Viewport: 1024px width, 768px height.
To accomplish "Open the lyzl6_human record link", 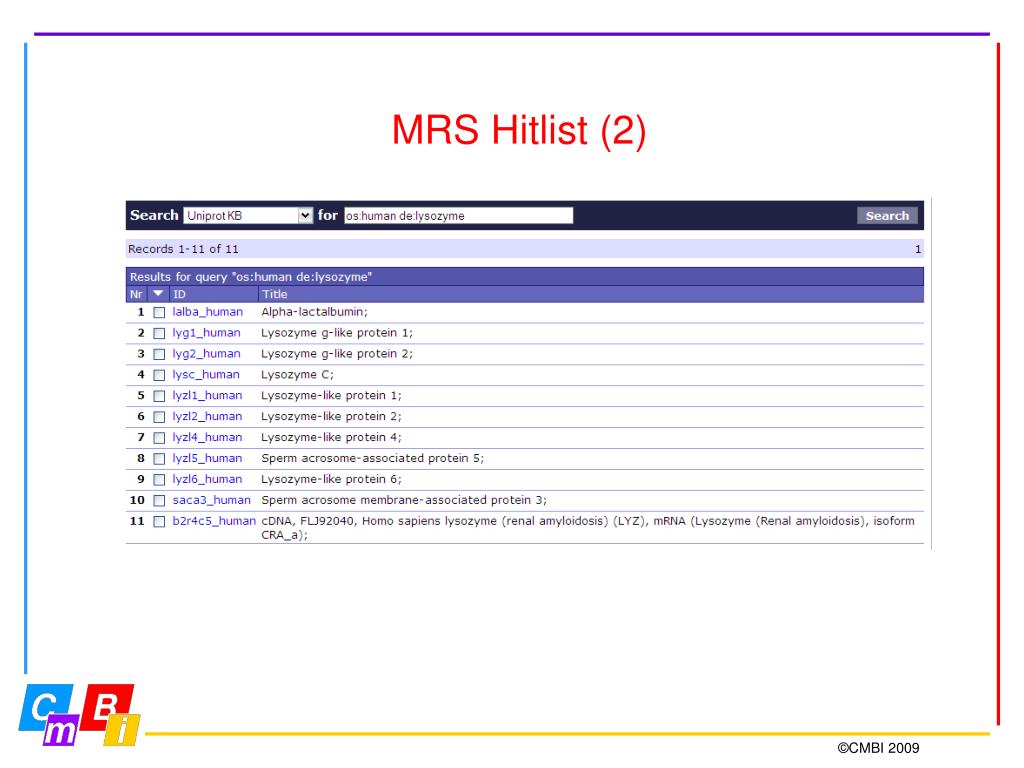I will click(207, 479).
